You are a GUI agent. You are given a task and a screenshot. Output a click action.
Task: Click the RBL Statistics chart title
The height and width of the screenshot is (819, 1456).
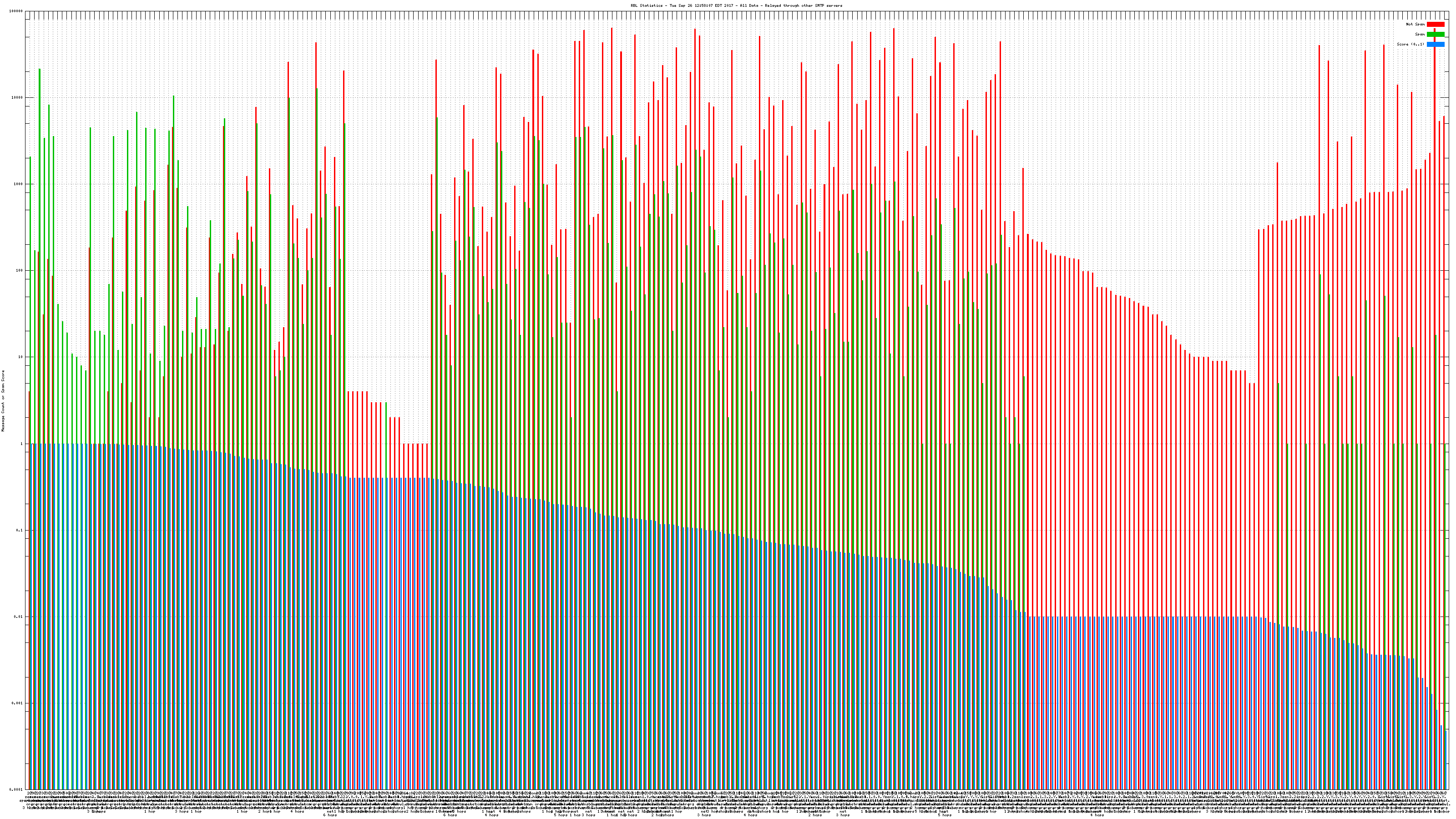click(736, 5)
